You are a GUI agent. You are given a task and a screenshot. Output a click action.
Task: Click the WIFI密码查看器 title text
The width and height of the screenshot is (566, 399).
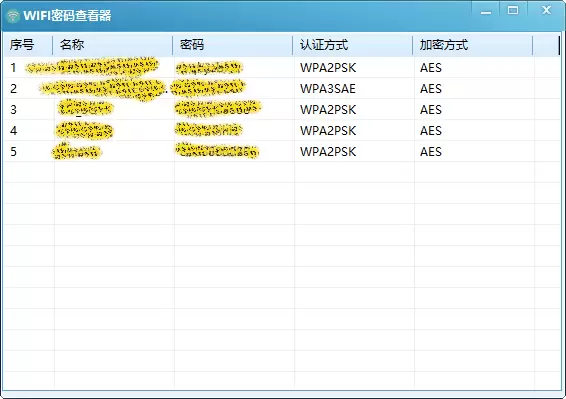pyautogui.click(x=67, y=16)
